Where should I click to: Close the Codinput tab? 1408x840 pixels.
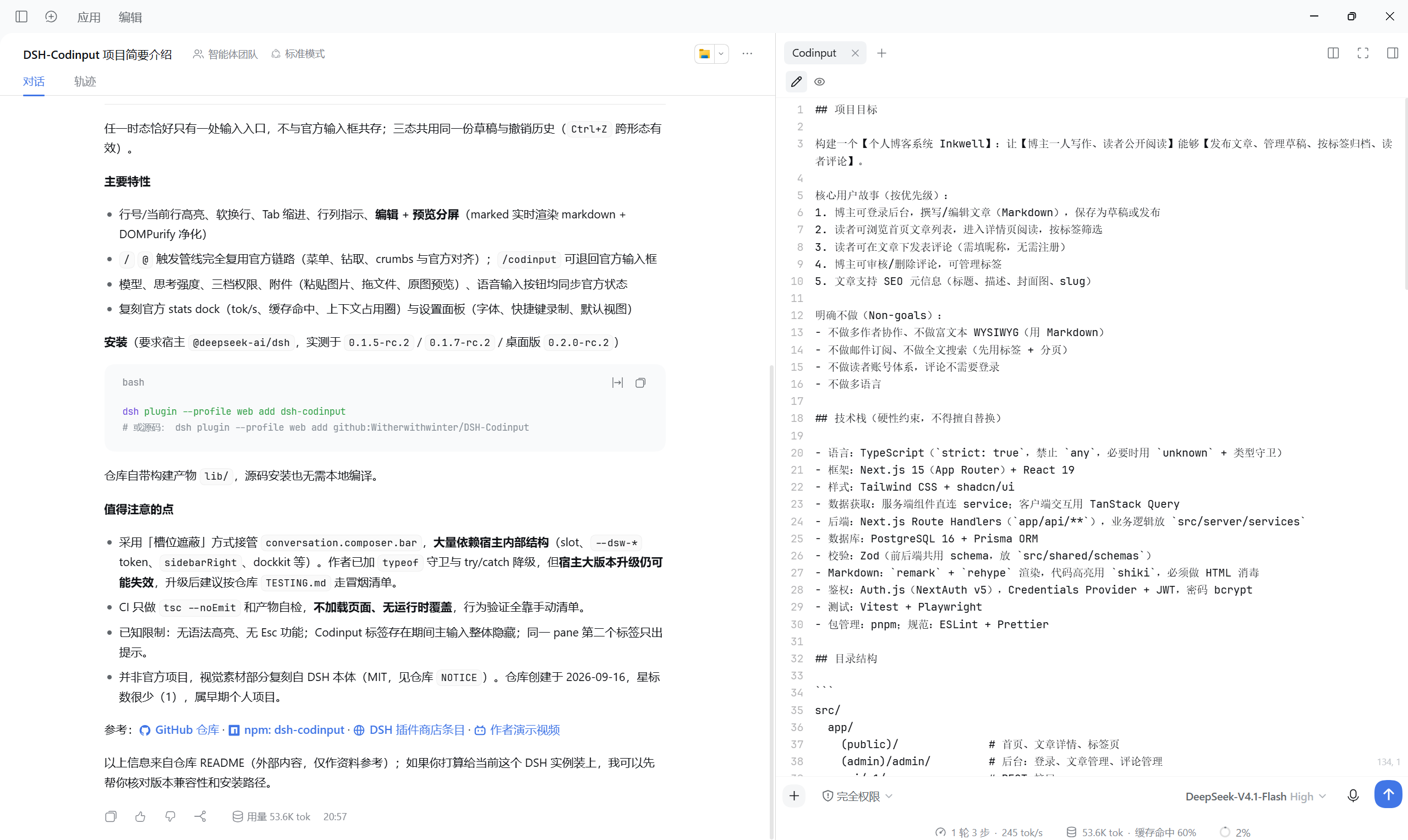[855, 53]
